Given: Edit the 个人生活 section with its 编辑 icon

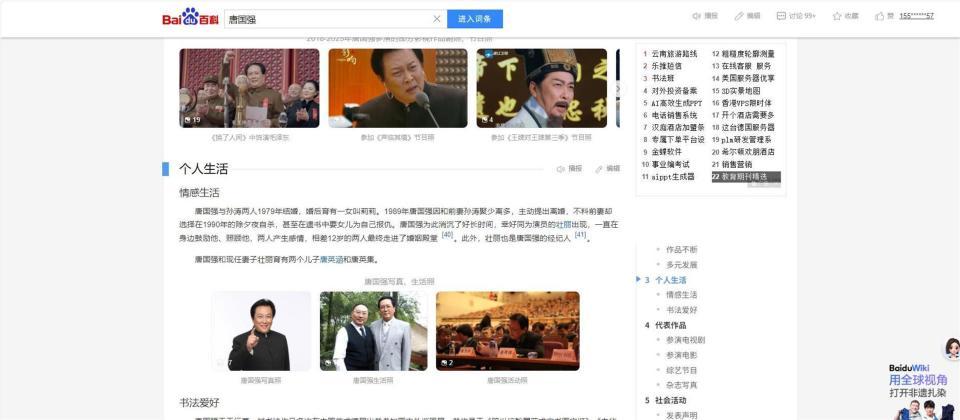Looking at the screenshot, I should pos(607,168).
